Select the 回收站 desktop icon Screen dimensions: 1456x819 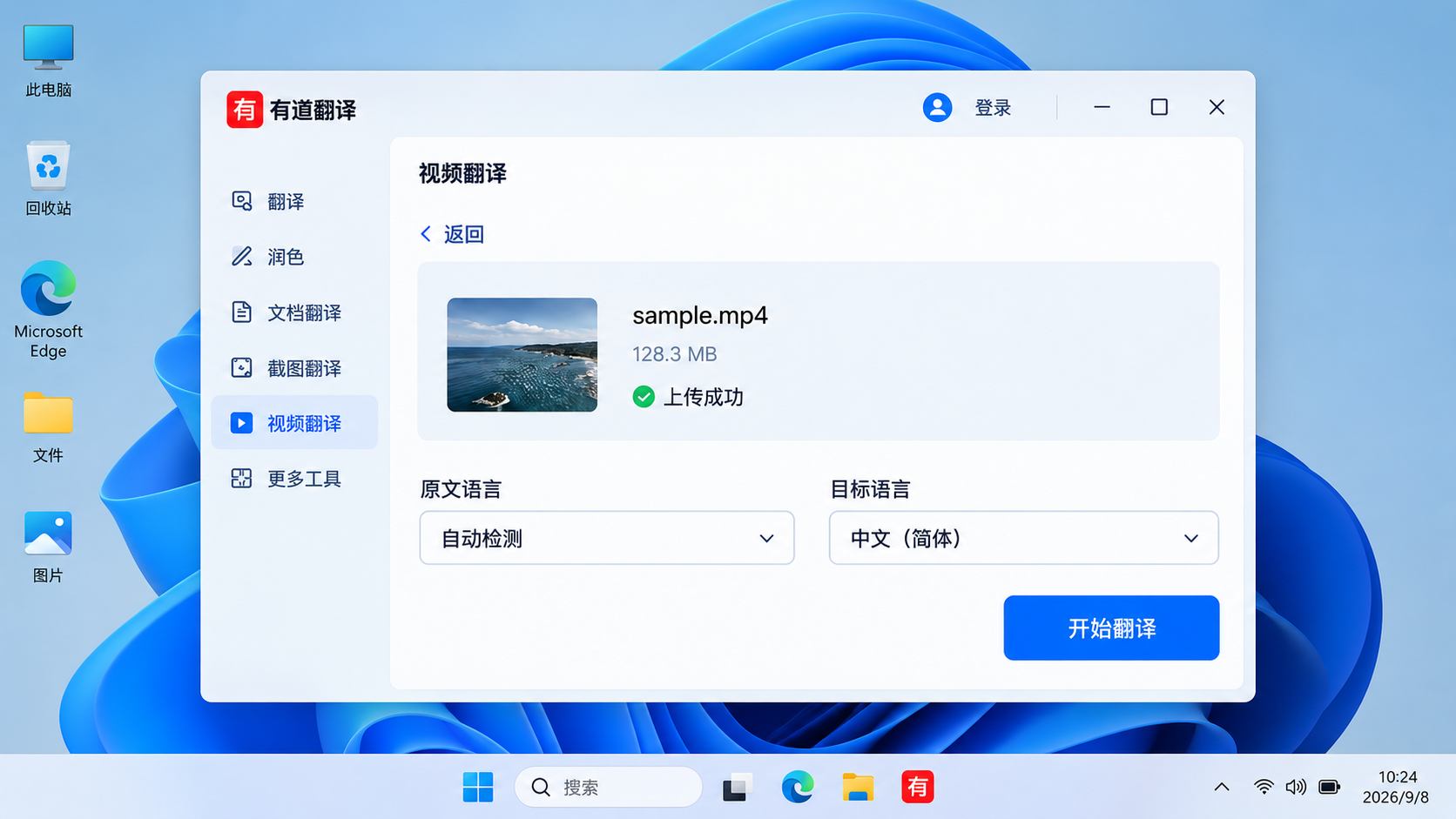[48, 178]
